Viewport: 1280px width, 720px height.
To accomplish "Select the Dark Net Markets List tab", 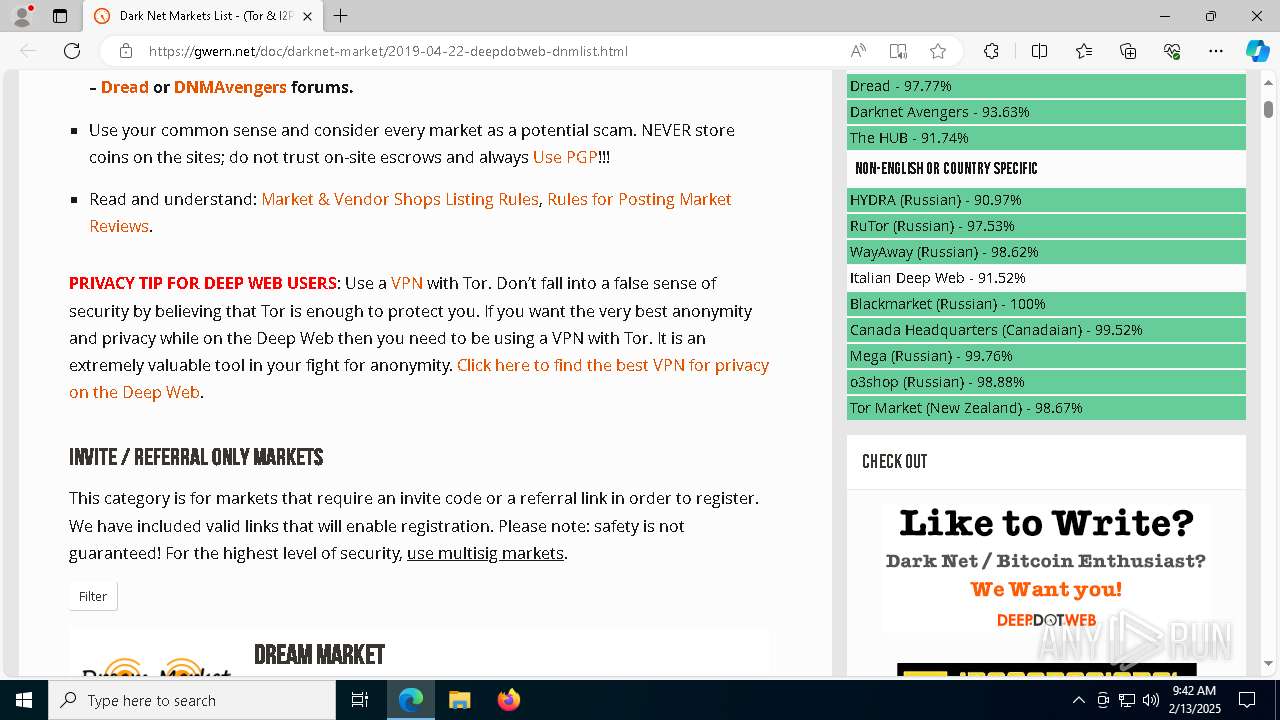I will pos(203,16).
